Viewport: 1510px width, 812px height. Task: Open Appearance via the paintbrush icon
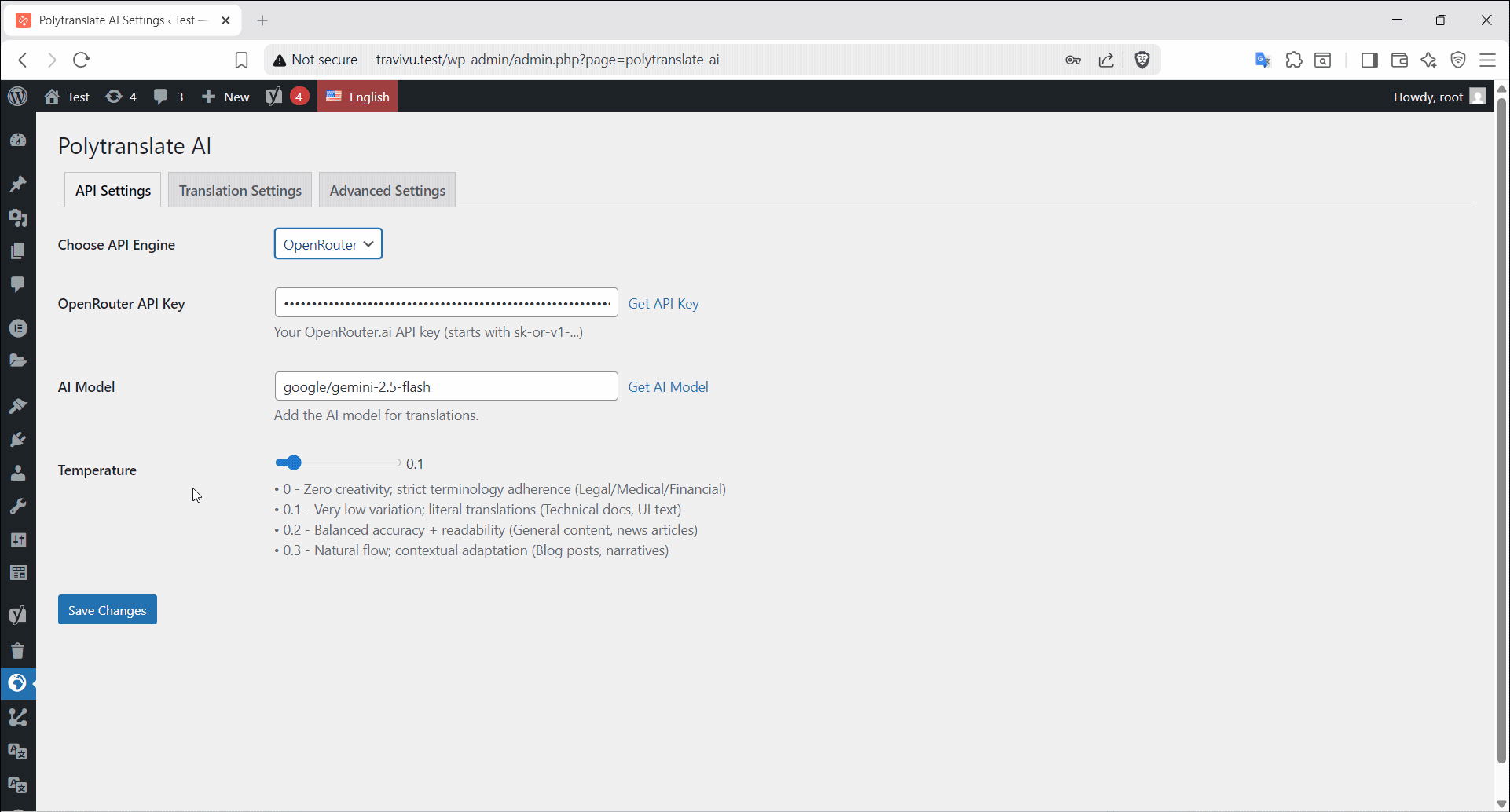pos(18,406)
